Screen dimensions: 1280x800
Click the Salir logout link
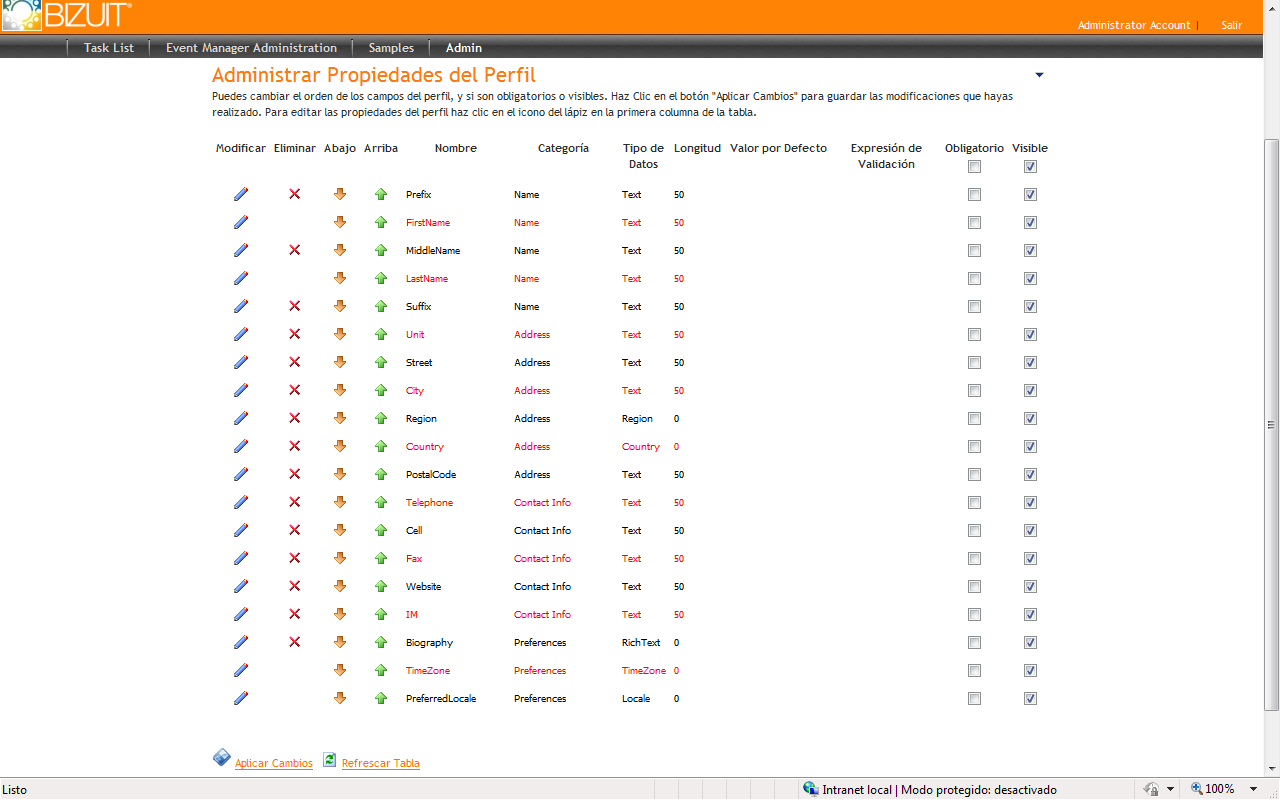[x=1231, y=26]
